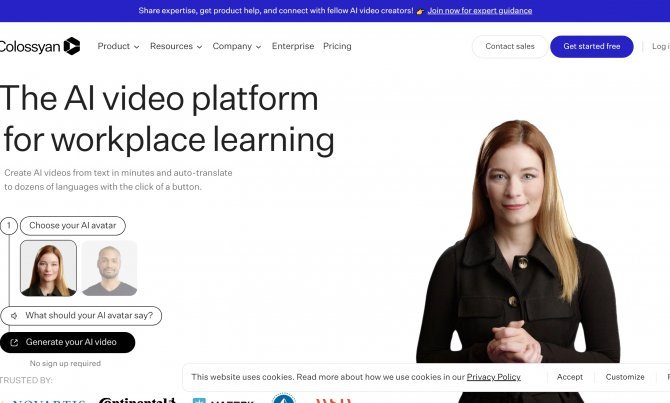Click the external-link icon on Generate button
Image resolution: width=670 pixels, height=403 pixels.
coord(14,342)
